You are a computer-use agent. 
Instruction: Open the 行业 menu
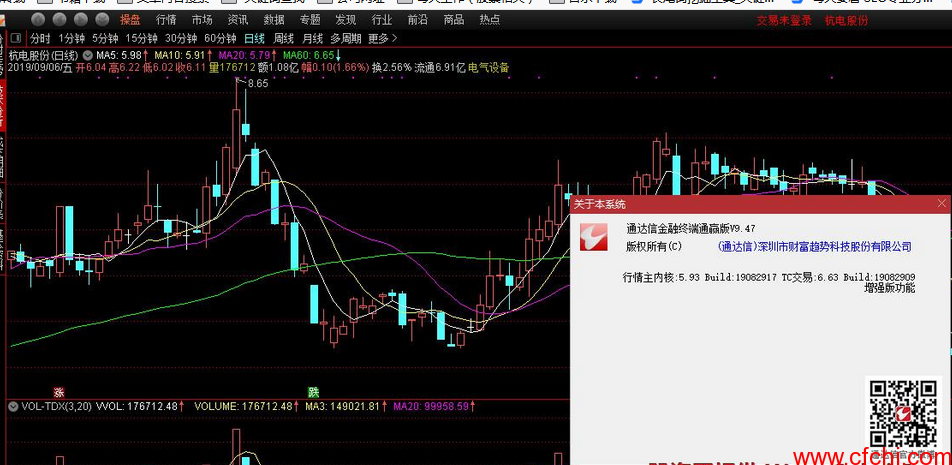[x=381, y=19]
